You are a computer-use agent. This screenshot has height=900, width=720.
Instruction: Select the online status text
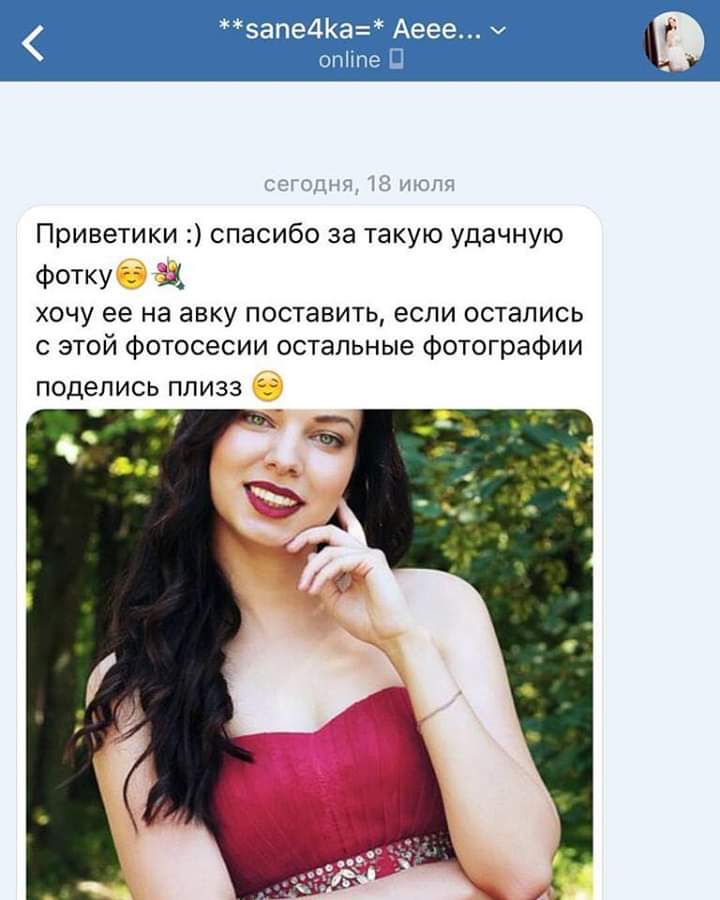349,60
